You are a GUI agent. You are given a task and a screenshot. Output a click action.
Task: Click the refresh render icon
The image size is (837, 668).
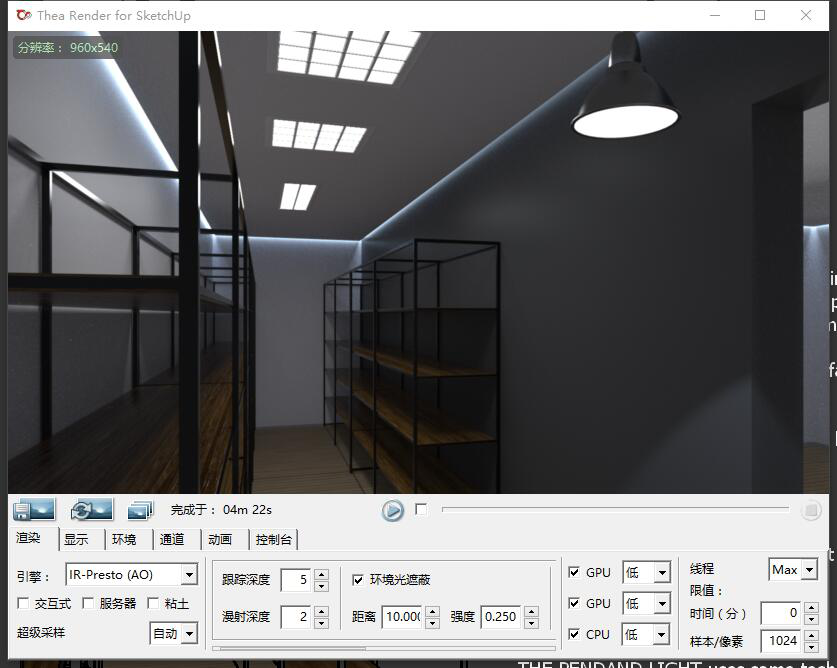(92, 509)
